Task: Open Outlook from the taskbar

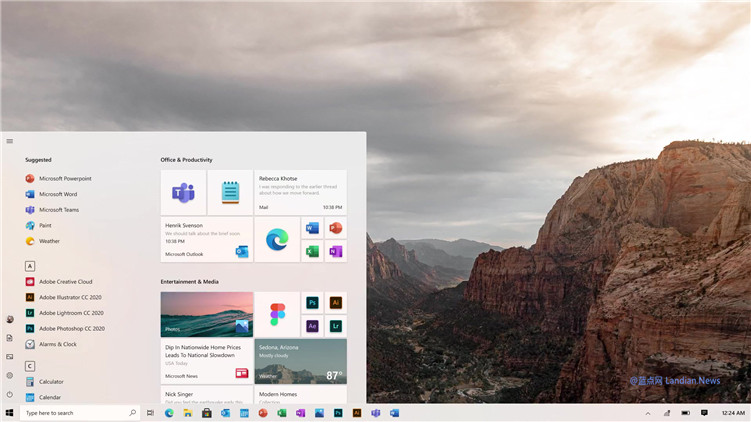Action: pyautogui.click(x=225, y=413)
